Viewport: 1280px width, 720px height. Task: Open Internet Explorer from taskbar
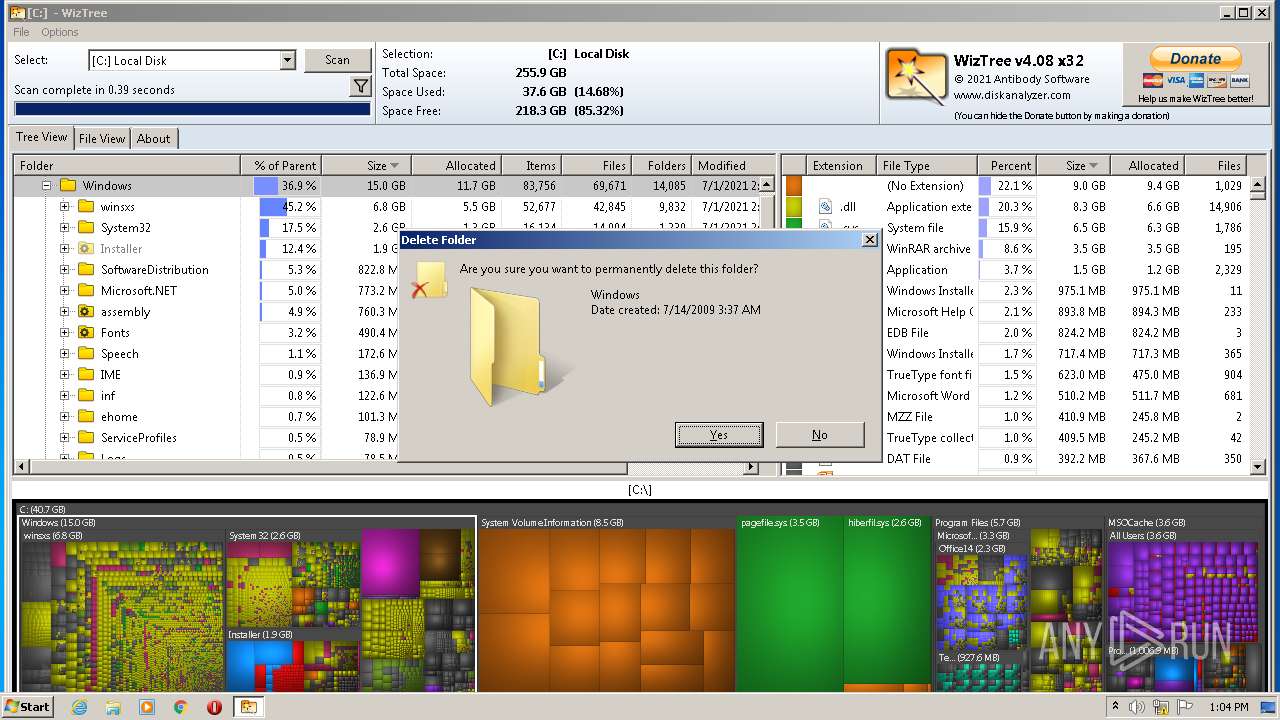pyautogui.click(x=79, y=707)
